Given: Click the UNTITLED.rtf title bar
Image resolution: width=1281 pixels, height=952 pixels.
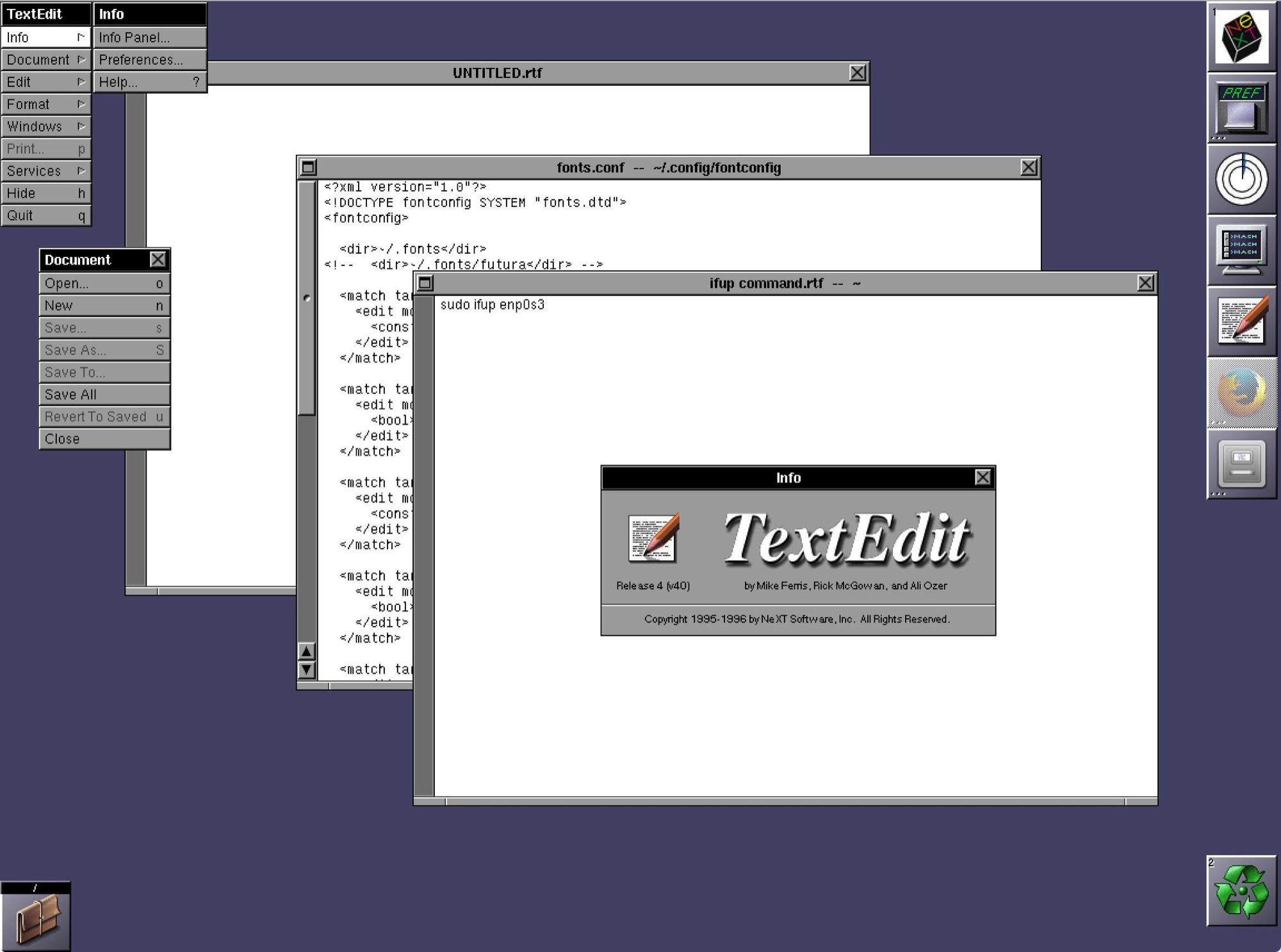Looking at the screenshot, I should click(497, 73).
